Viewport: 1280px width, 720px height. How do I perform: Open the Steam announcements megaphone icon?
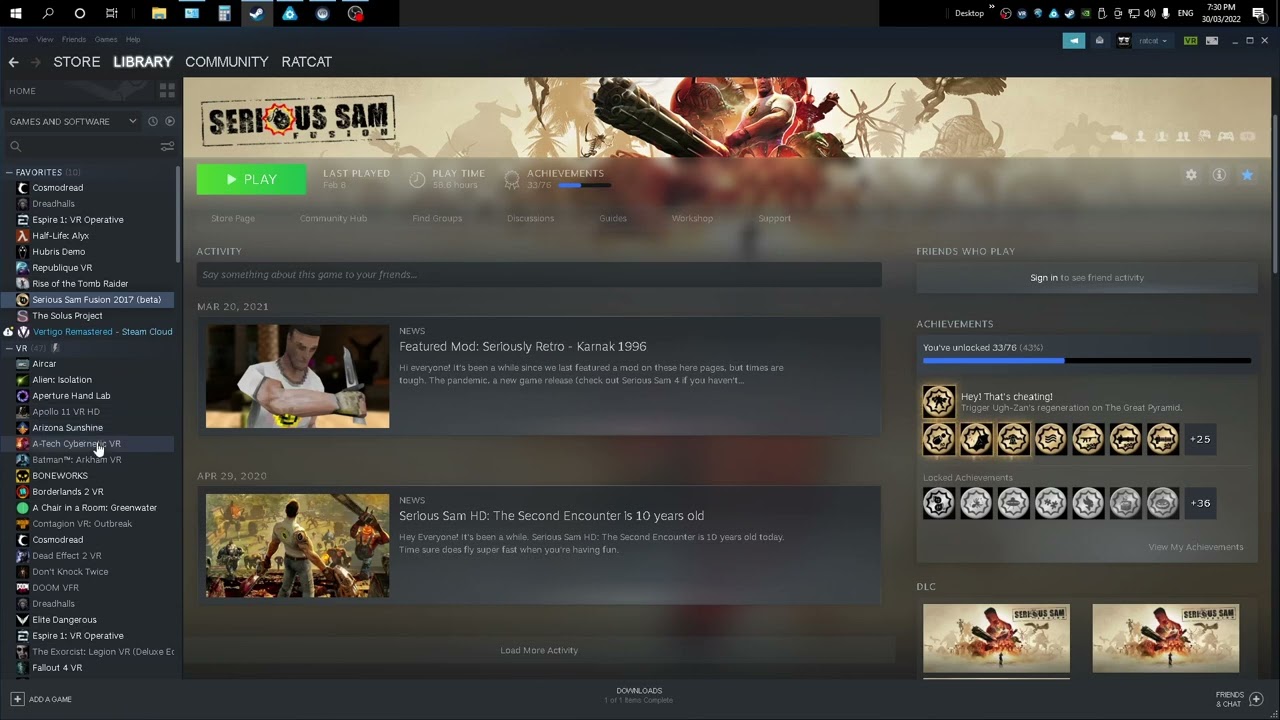(x=1073, y=41)
